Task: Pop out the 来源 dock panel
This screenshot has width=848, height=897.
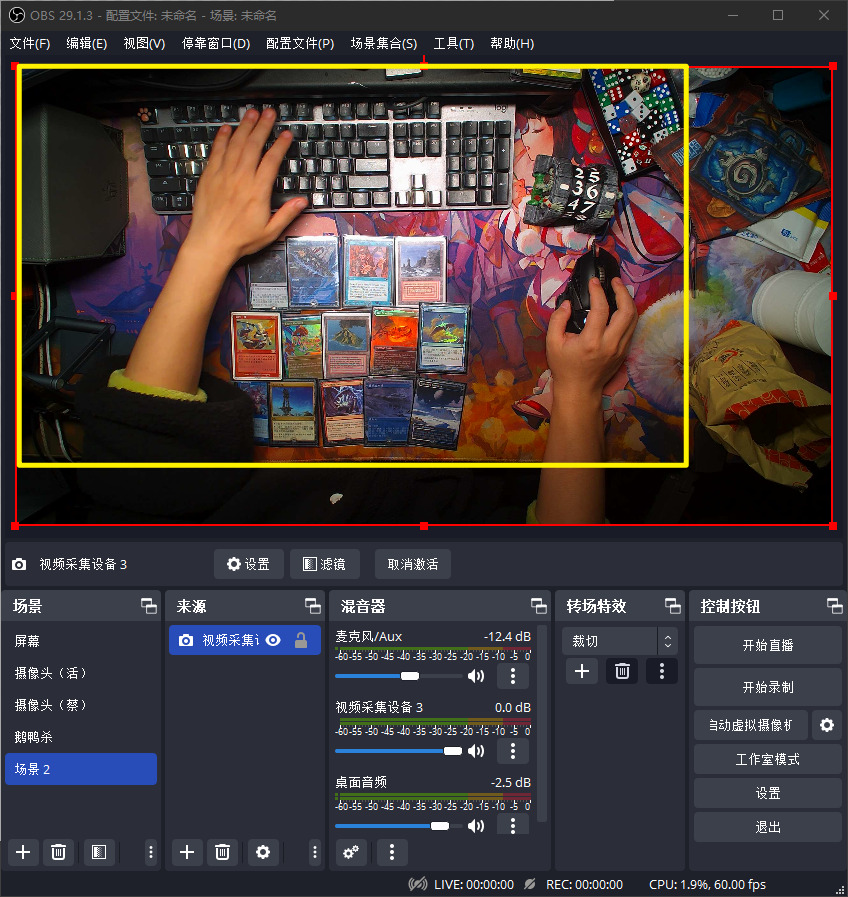Action: click(x=312, y=606)
